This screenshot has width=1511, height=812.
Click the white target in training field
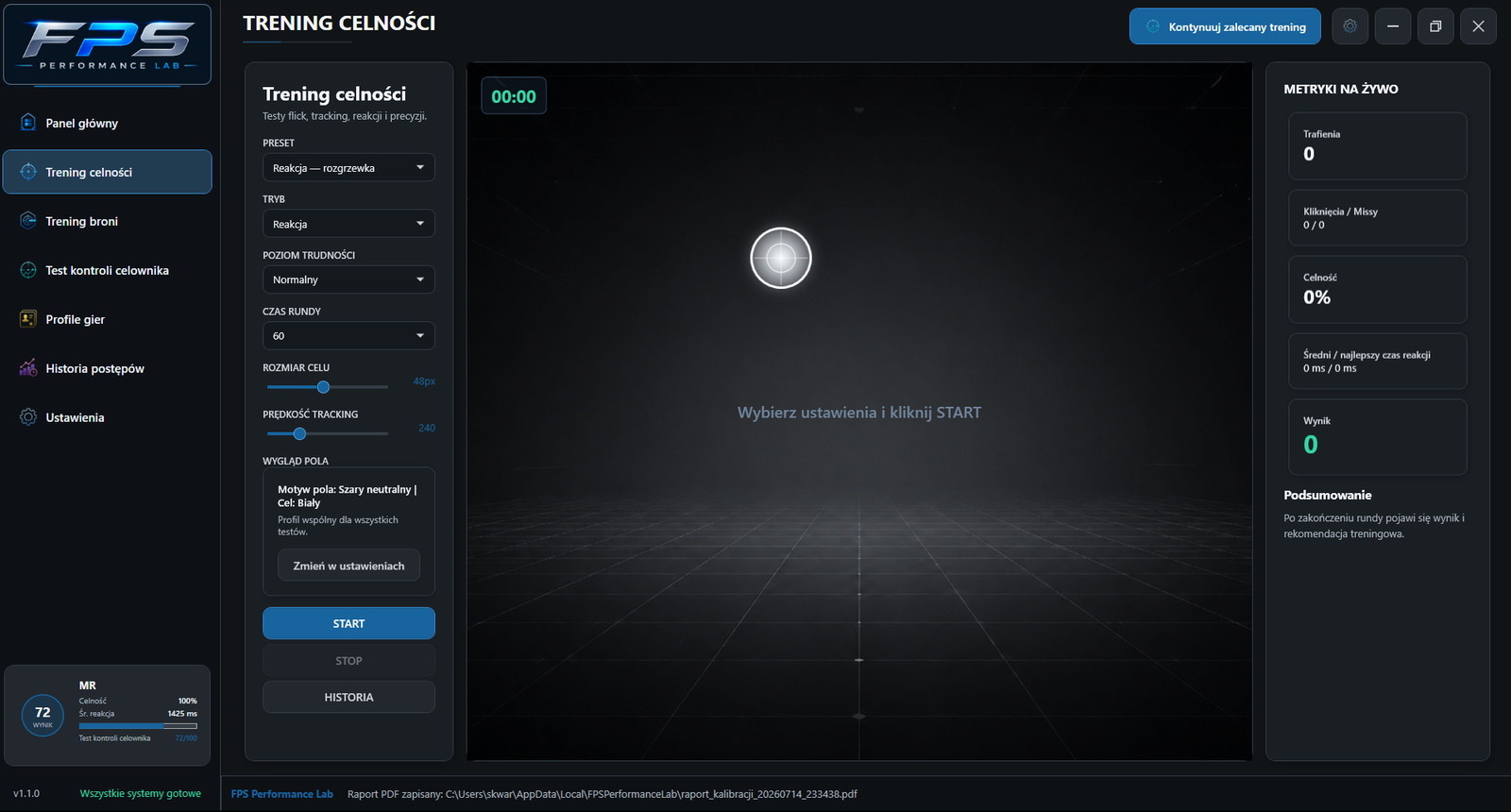click(781, 258)
